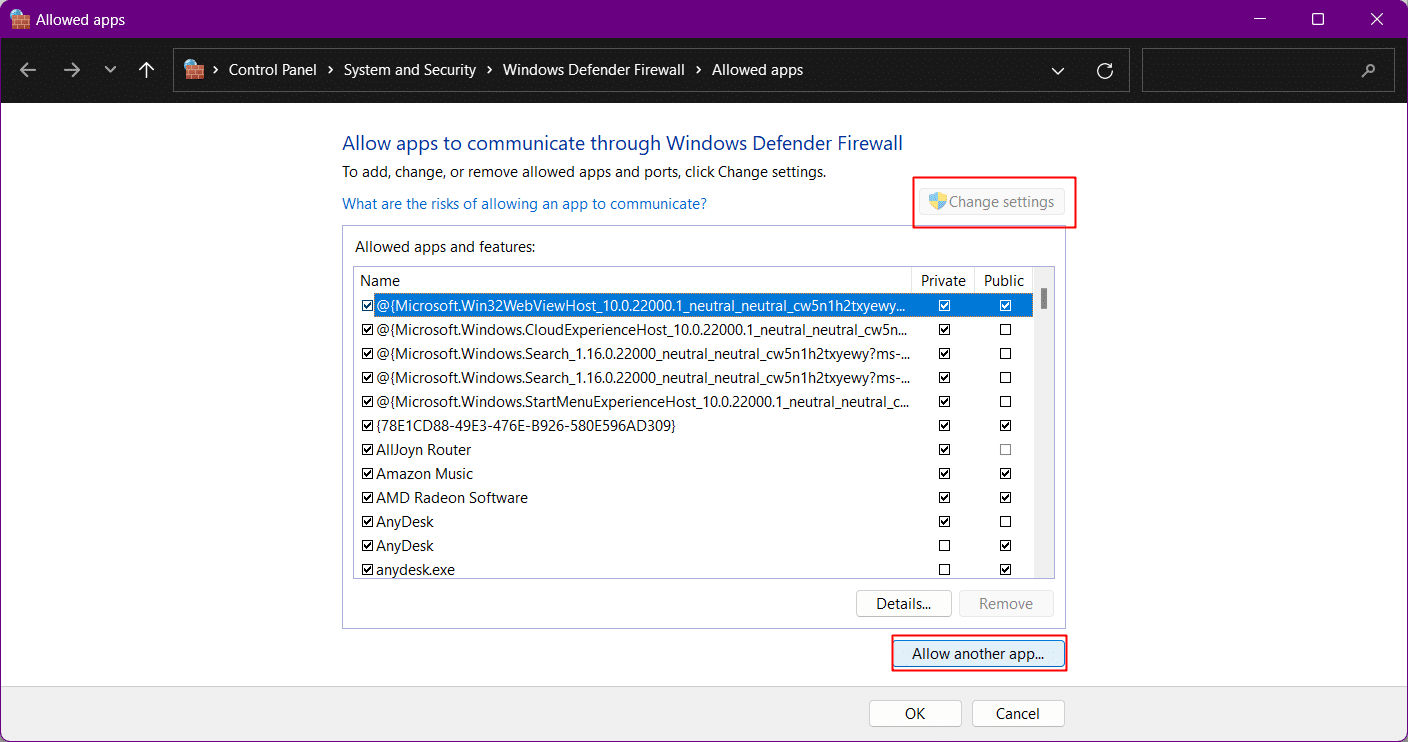Click the Change settings button
Image resolution: width=1408 pixels, height=742 pixels.
[992, 202]
